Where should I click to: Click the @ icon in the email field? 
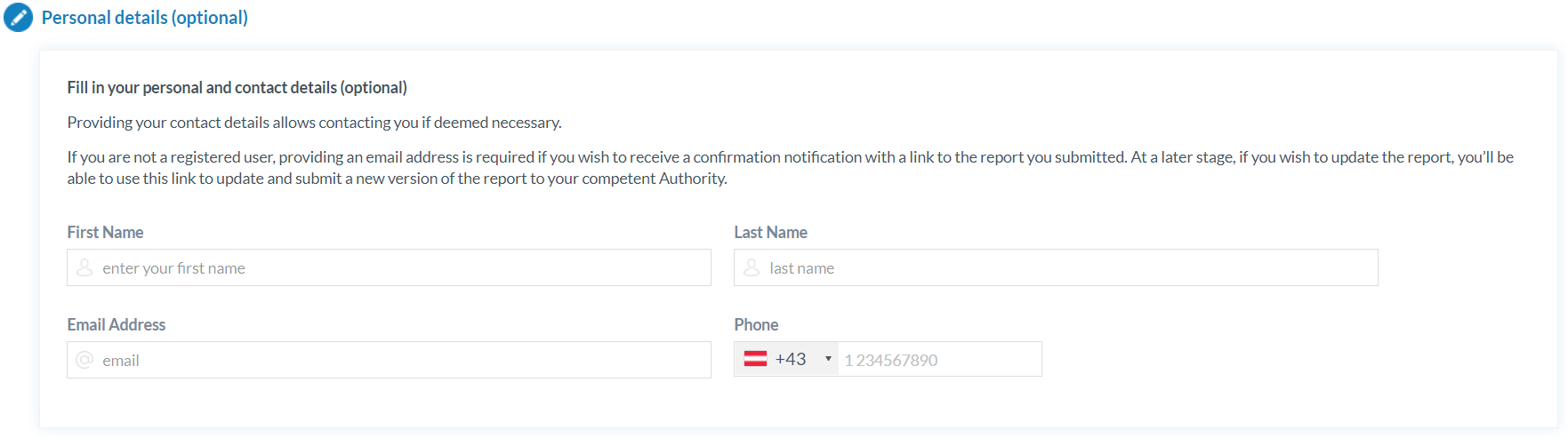[x=84, y=360]
